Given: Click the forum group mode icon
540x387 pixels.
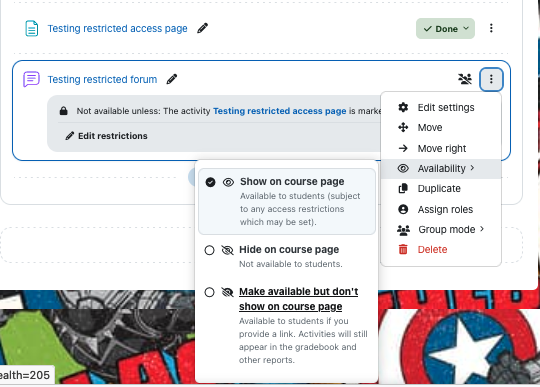Looking at the screenshot, I should pyautogui.click(x=465, y=79).
